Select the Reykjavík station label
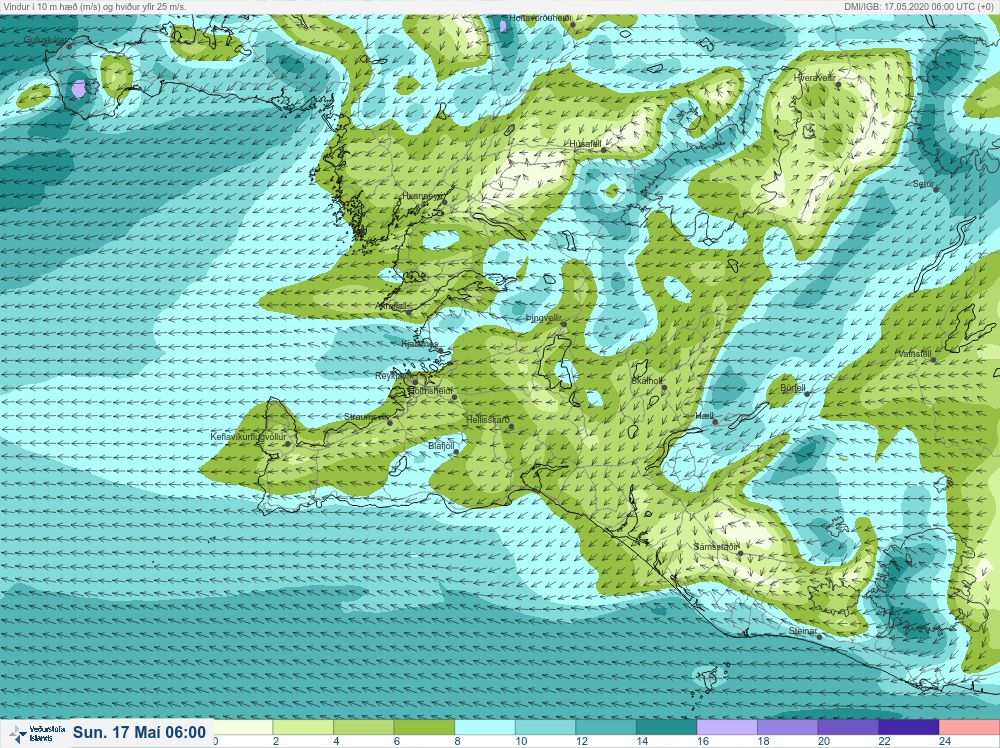Image resolution: width=1000 pixels, height=748 pixels. [x=393, y=376]
